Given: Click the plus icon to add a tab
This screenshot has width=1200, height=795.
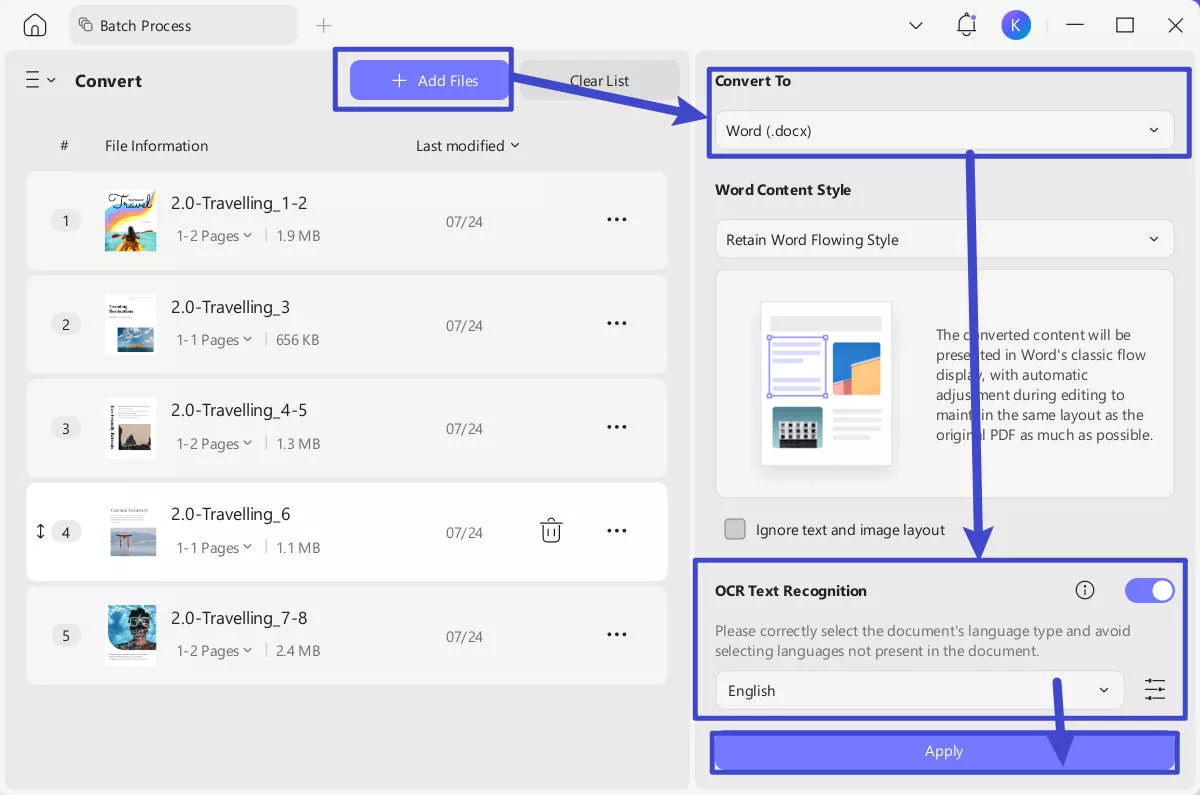Looking at the screenshot, I should (x=323, y=25).
